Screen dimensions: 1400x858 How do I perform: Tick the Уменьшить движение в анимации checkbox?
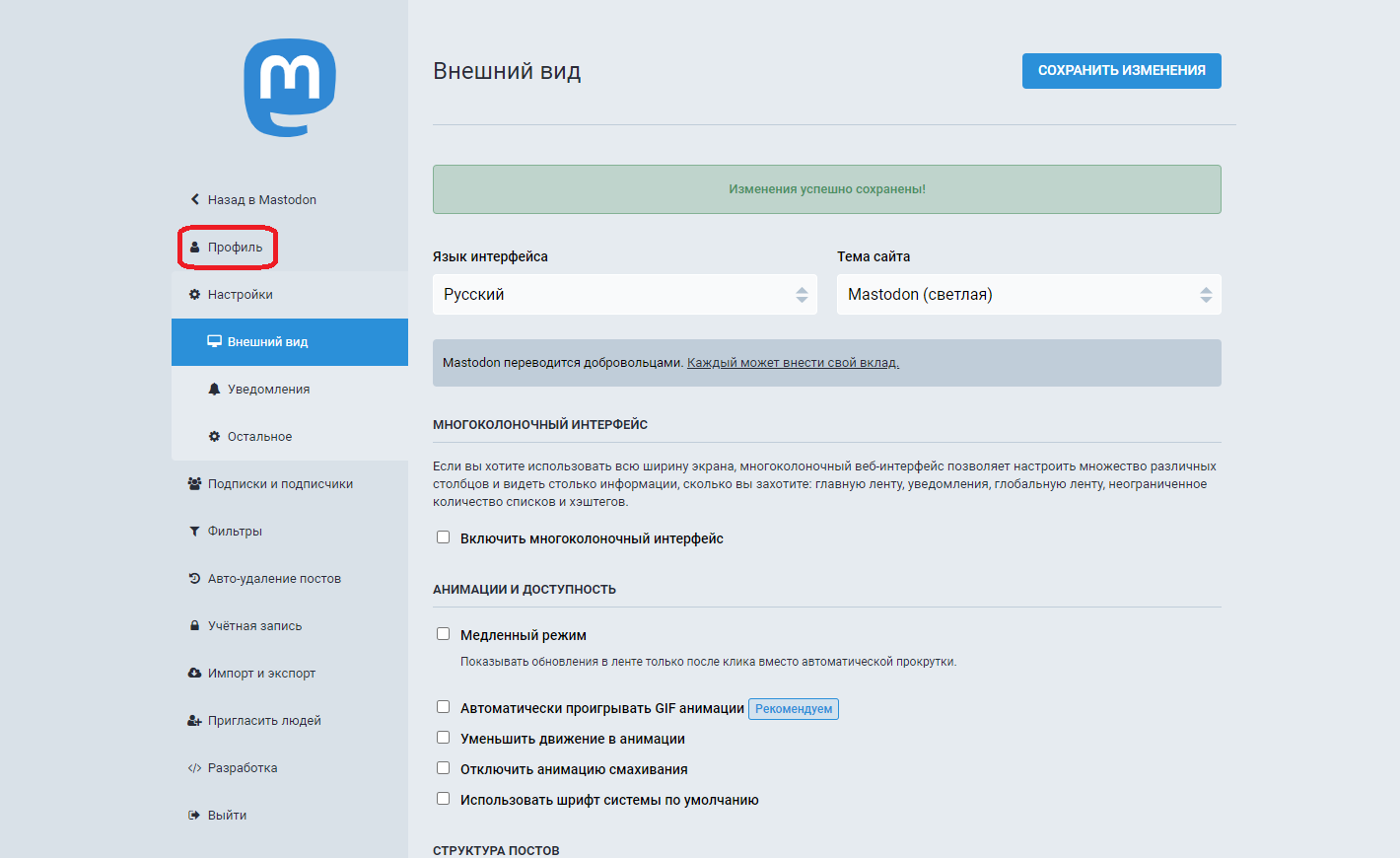(x=444, y=738)
